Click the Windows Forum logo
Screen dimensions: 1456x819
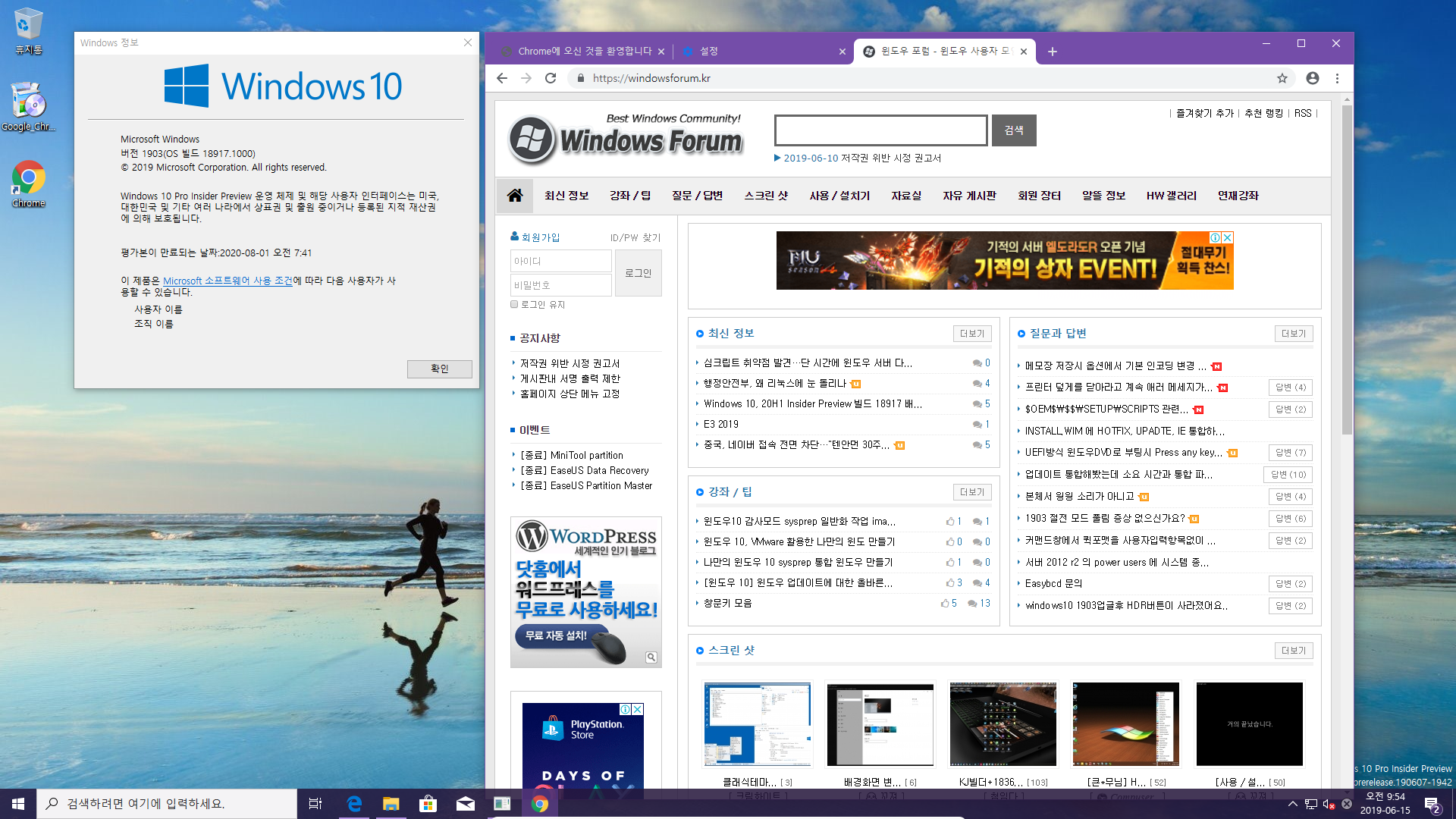[x=625, y=140]
